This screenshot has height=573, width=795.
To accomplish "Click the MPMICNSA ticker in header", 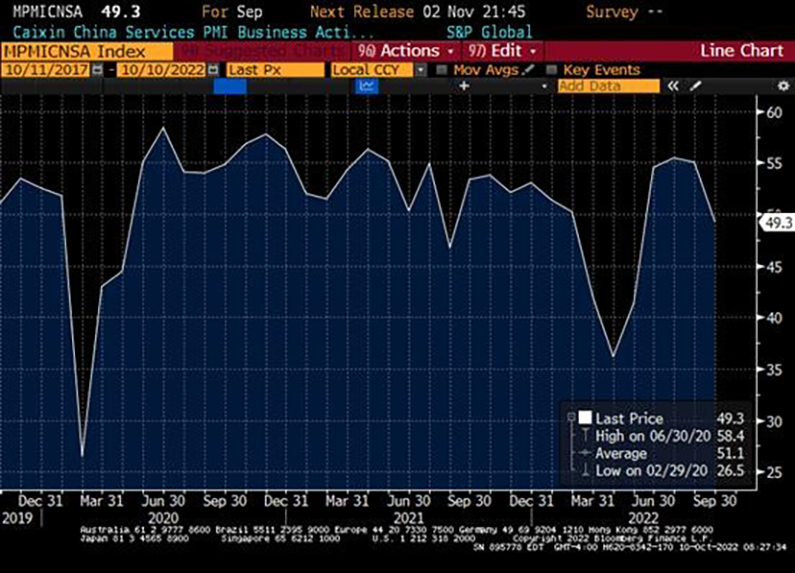I will click(47, 11).
